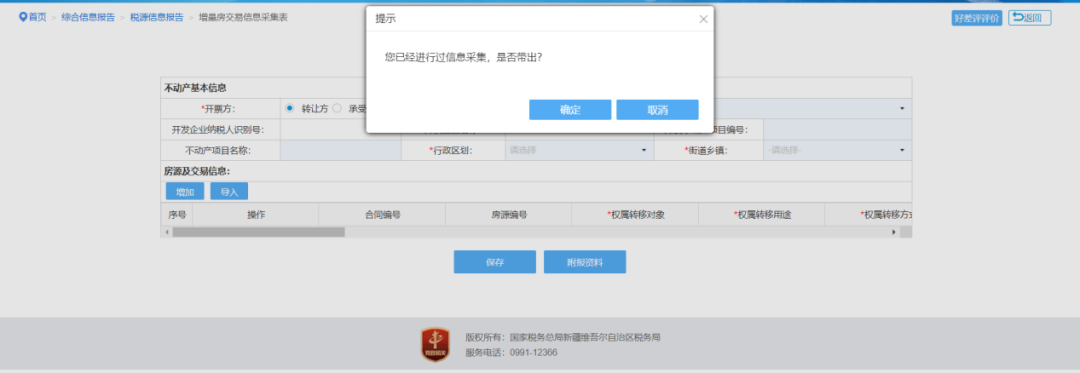The width and height of the screenshot is (1080, 373).
Task: Click the 序号 column header
Action: click(x=177, y=215)
